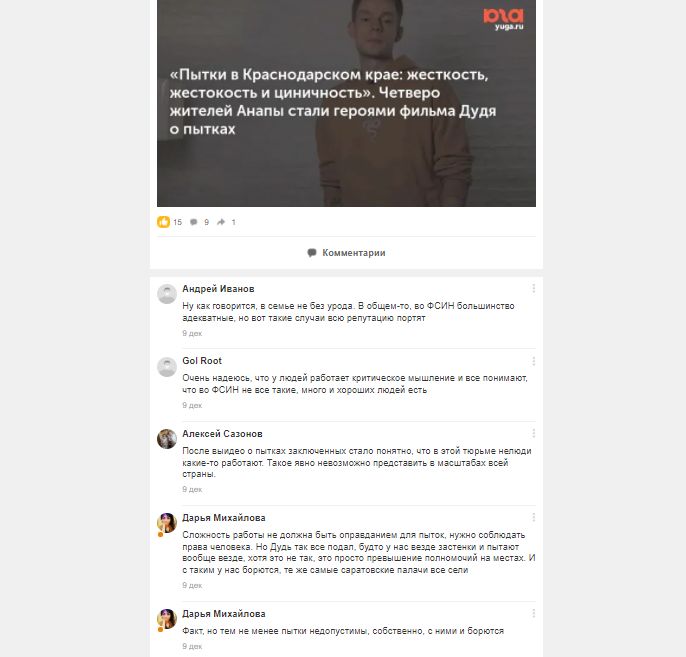Open three-dot menu on Дарья Михайлова's long comment

pos(533,518)
